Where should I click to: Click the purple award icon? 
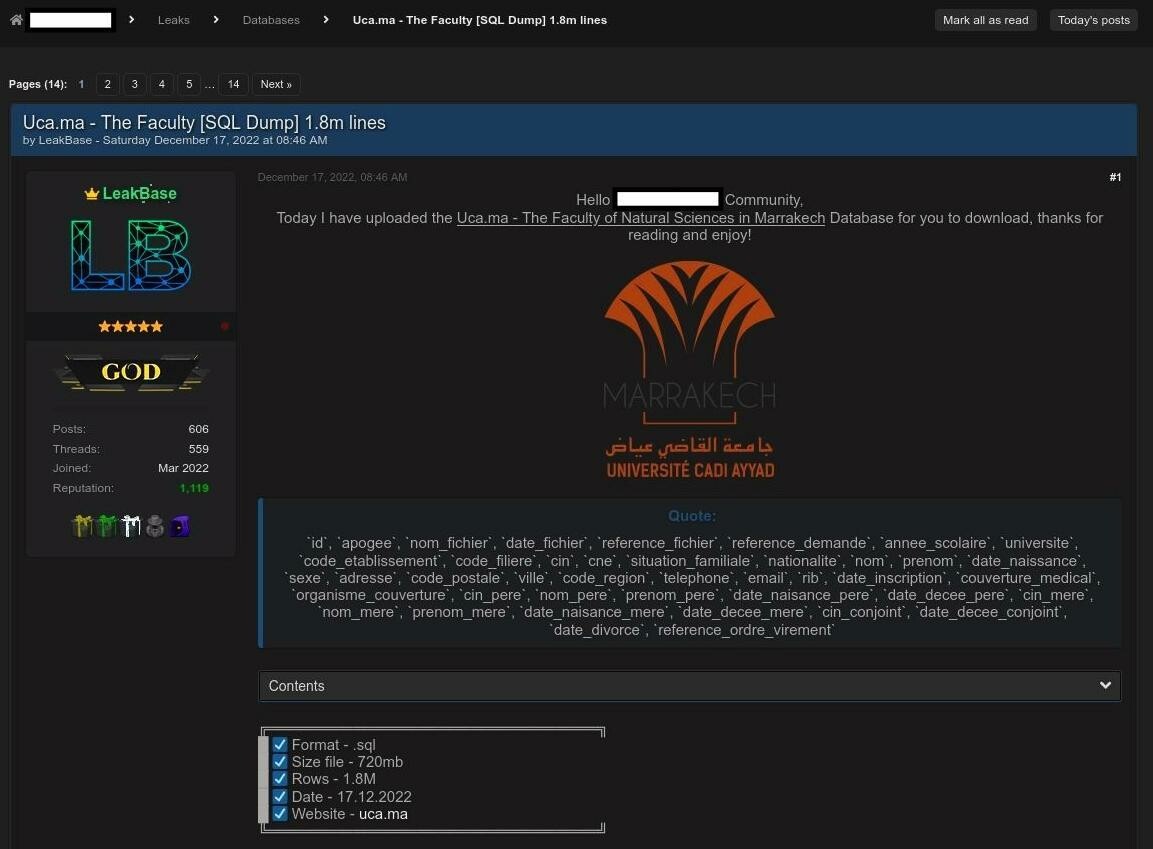179,526
